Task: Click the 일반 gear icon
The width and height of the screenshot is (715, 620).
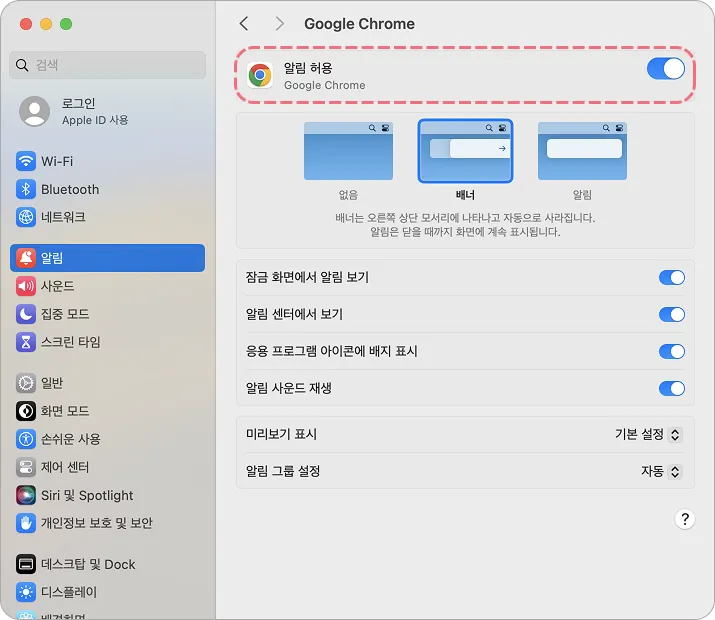Action: [26, 383]
